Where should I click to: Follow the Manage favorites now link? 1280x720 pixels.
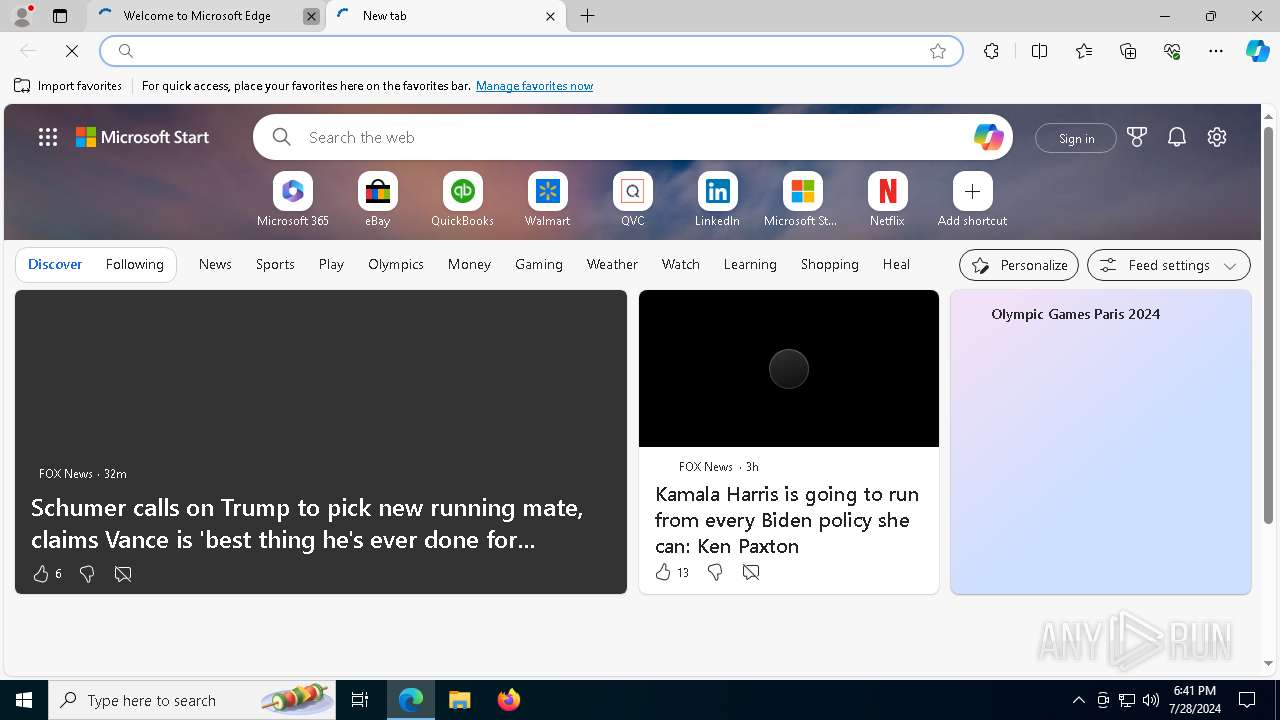coord(534,86)
